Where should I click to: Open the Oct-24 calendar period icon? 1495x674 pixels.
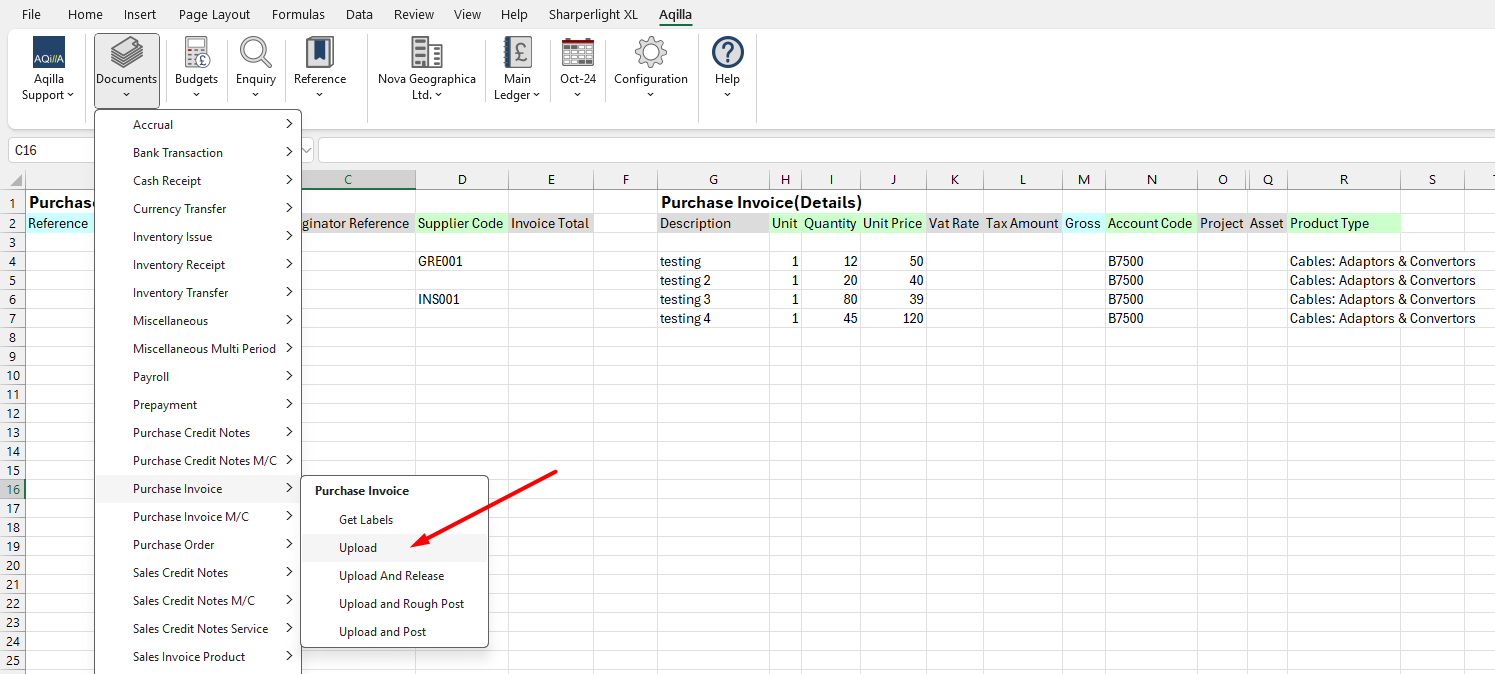point(577,53)
